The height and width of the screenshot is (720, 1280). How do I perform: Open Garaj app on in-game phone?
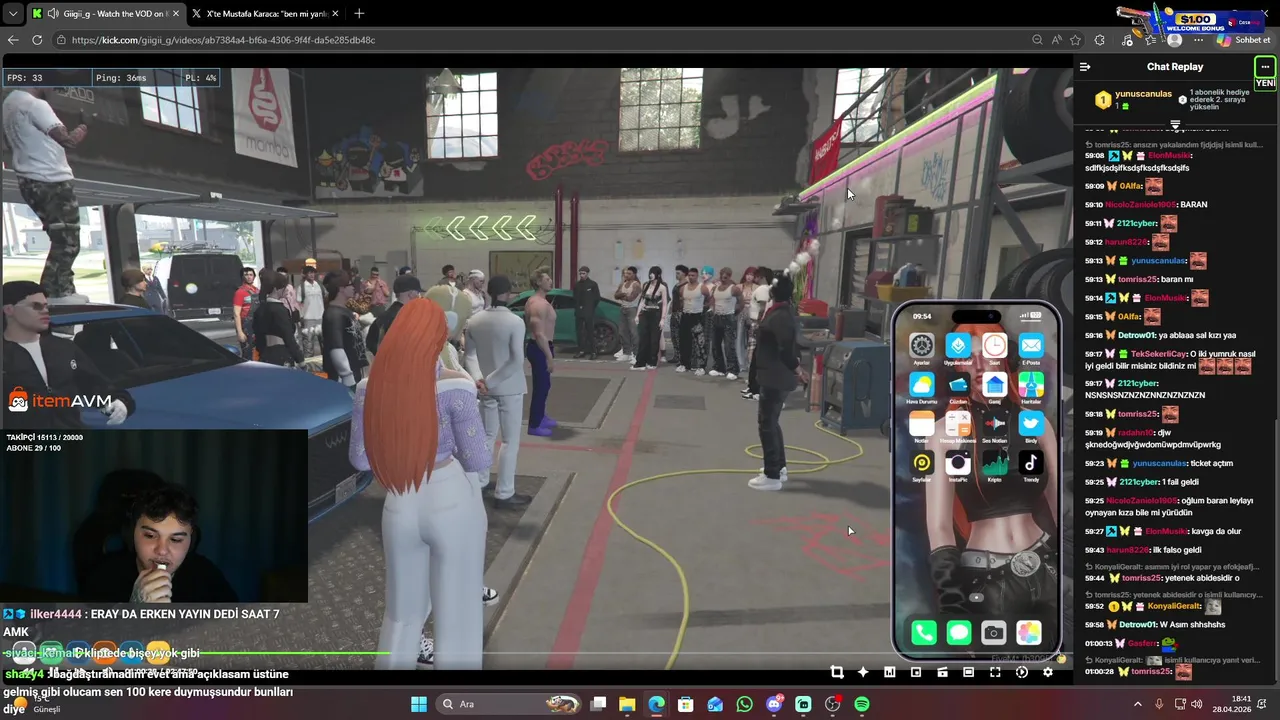coord(995,385)
